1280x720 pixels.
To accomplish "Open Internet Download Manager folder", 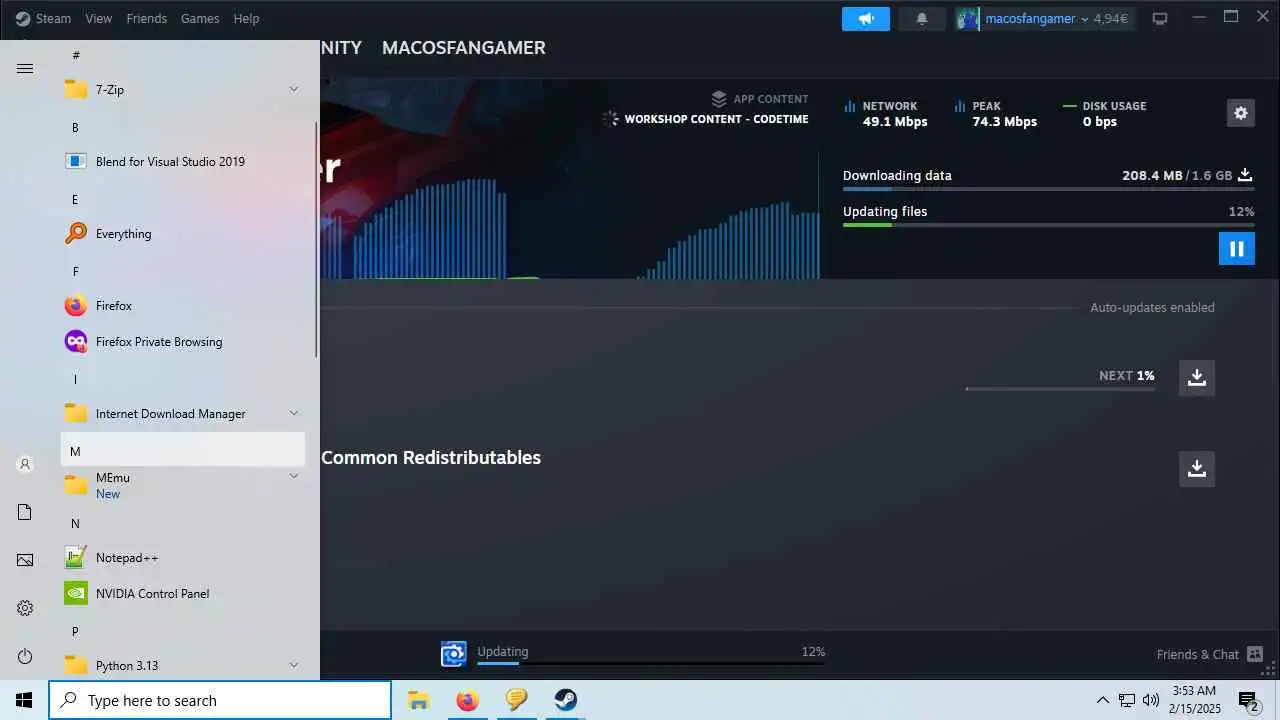I will [183, 413].
